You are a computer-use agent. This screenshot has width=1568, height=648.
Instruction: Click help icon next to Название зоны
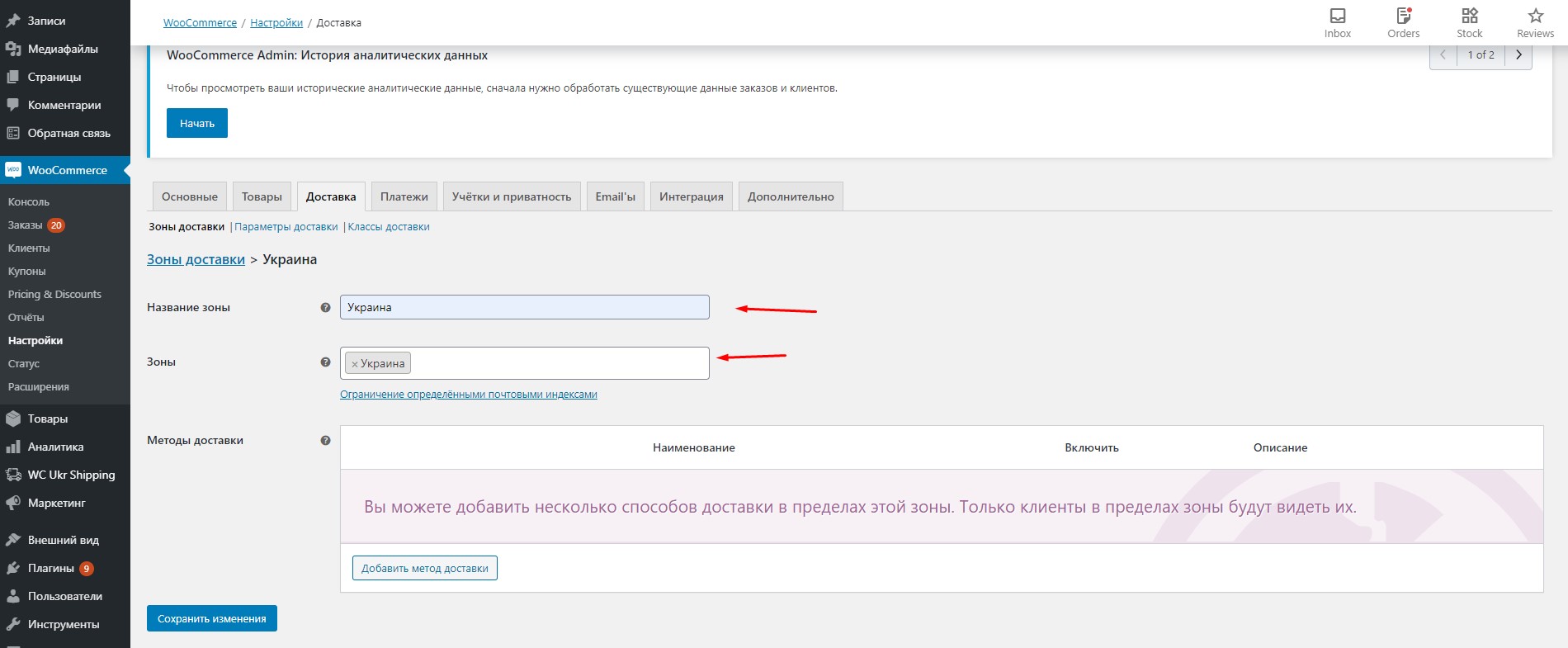325,307
